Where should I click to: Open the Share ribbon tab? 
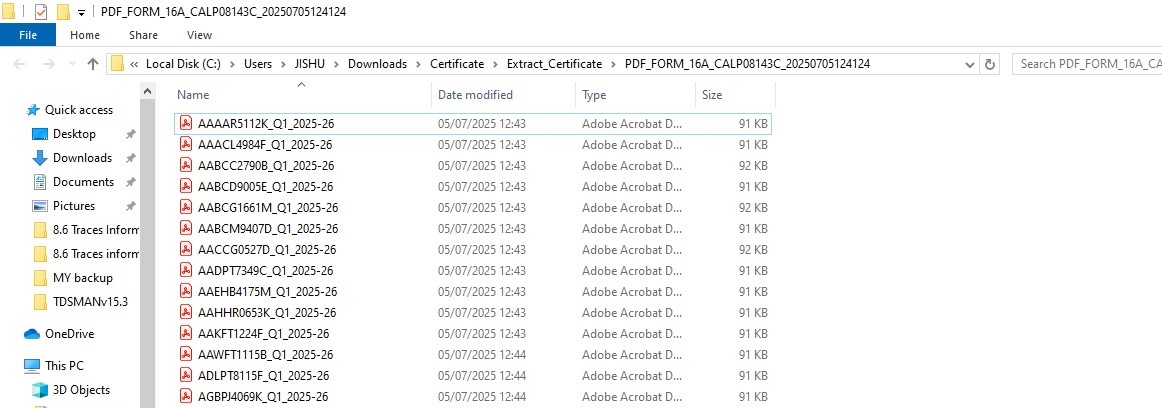point(143,35)
